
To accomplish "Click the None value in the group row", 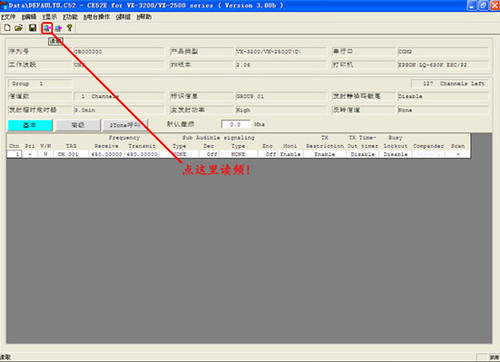I will tap(443, 110).
